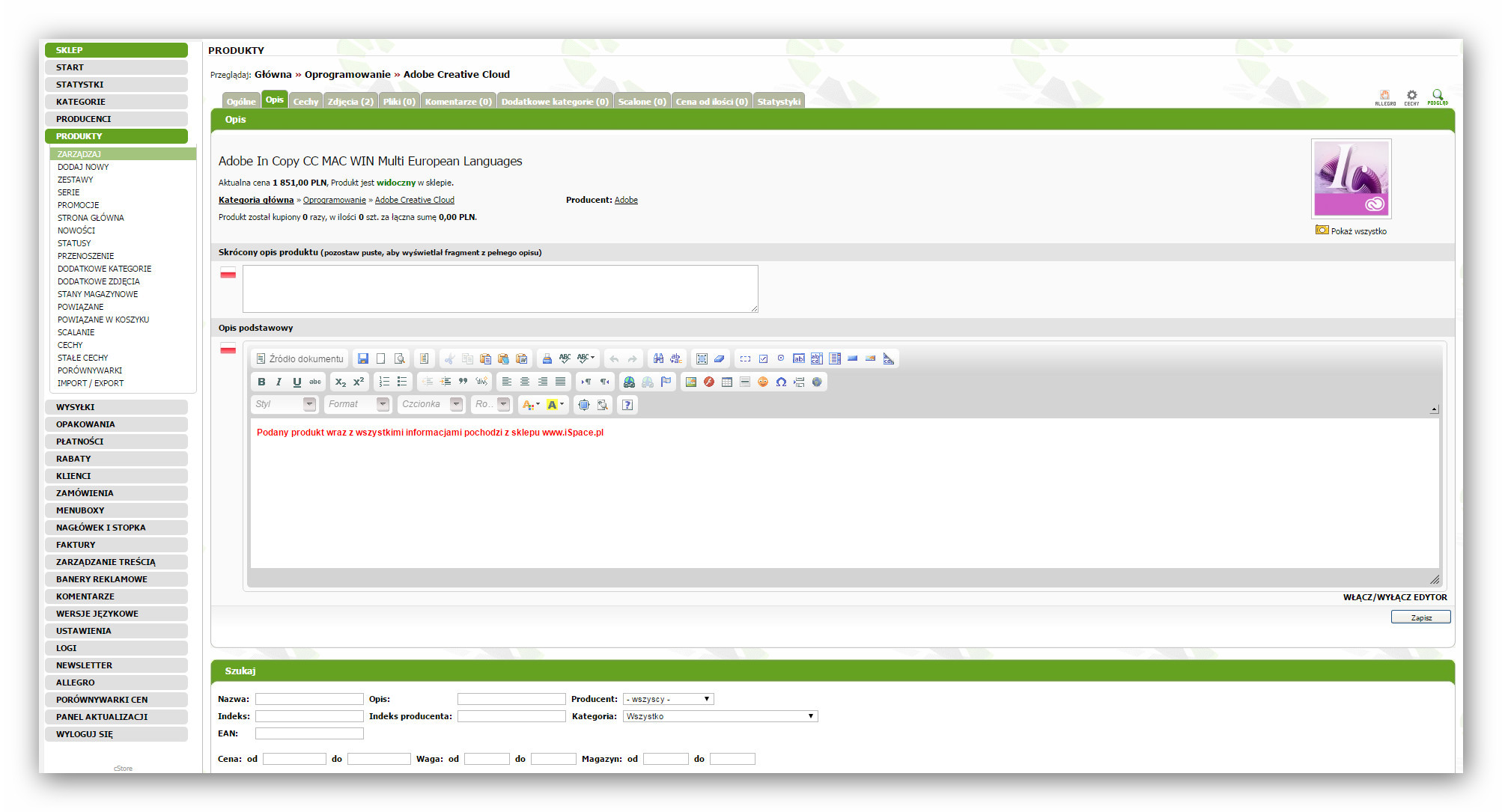Insert a text field form element

[x=799, y=358]
